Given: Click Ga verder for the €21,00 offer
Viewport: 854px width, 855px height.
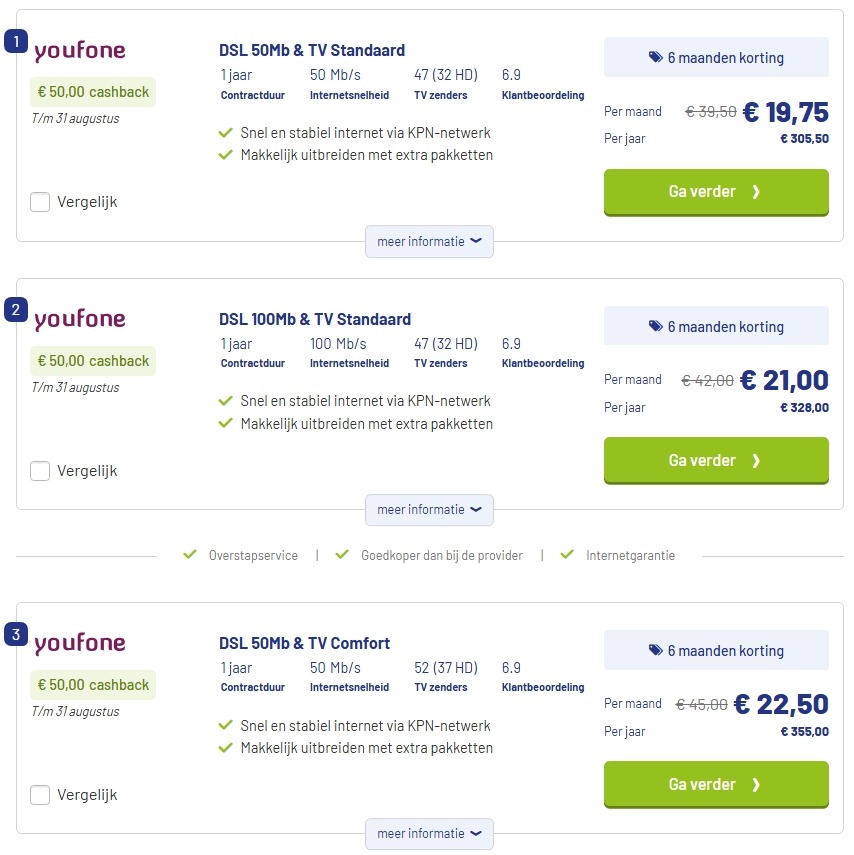Looking at the screenshot, I should pos(716,461).
